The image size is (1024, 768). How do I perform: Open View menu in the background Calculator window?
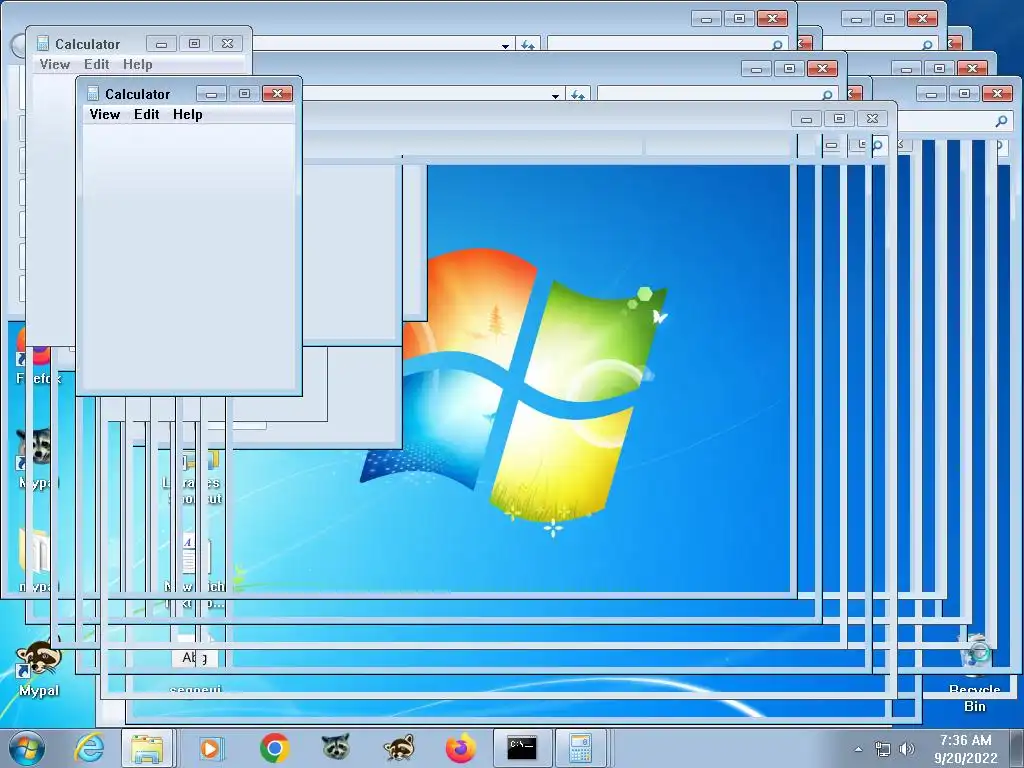click(x=54, y=64)
